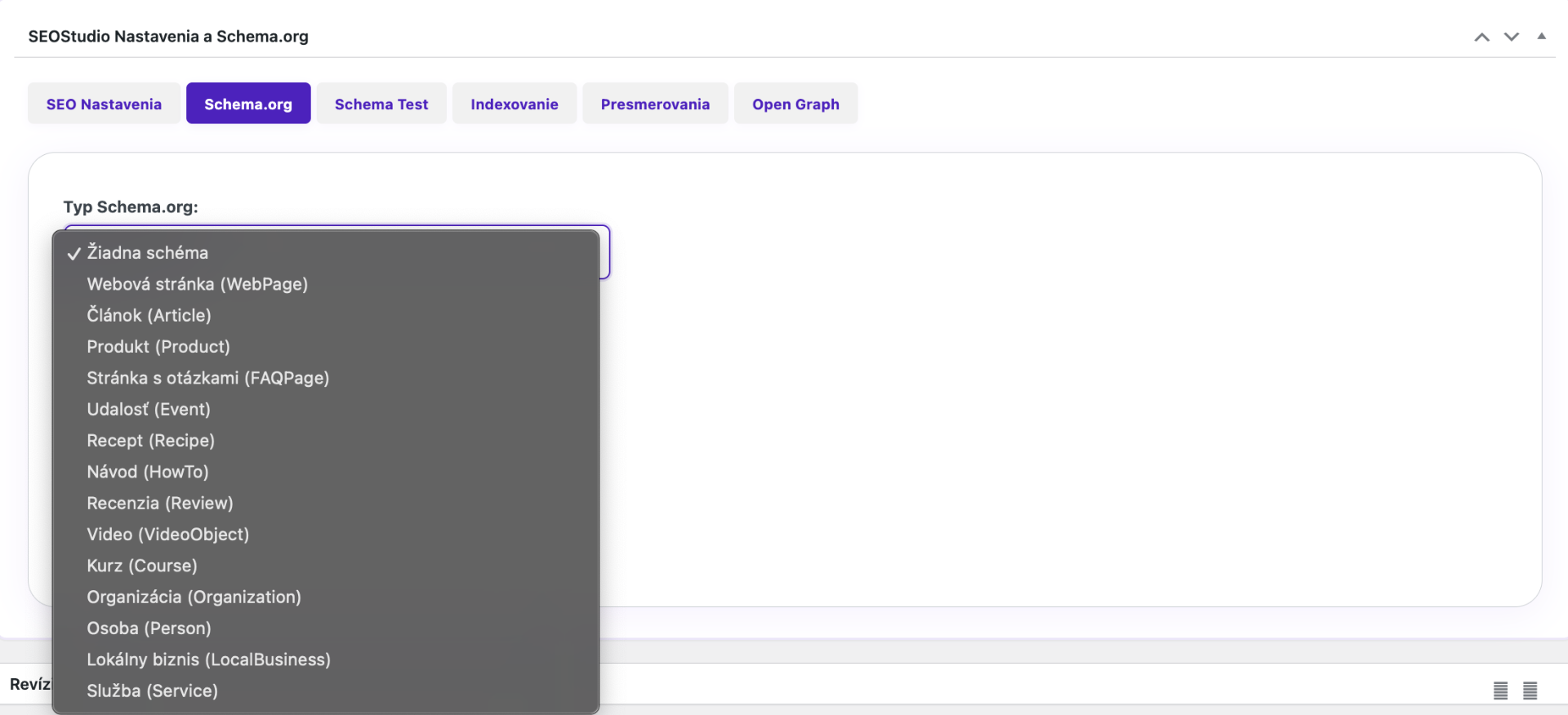
Task: Select Lokálny biznis (LocalBusiness) option
Action: pos(209,659)
